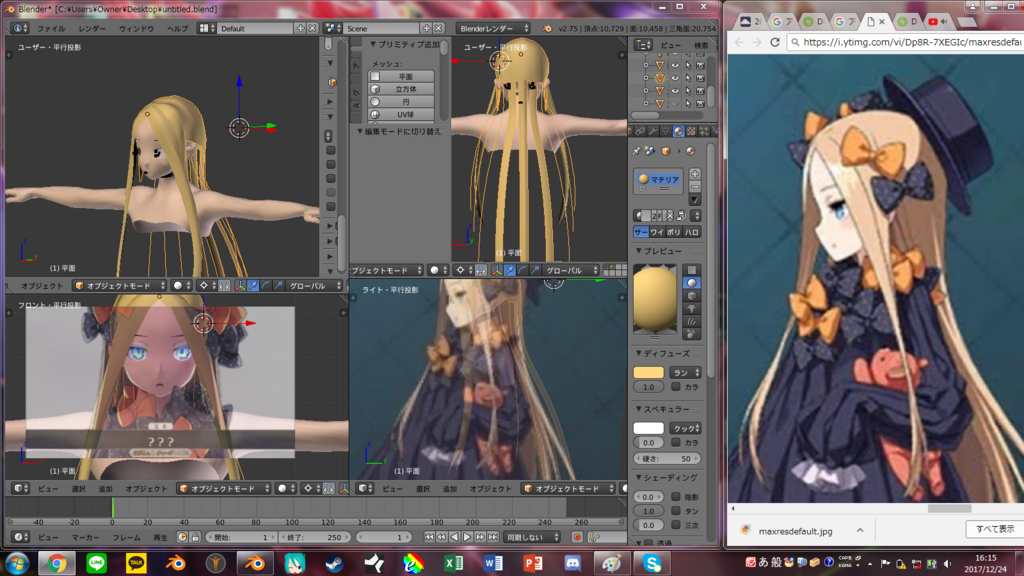This screenshot has height=576, width=1024.
Task: Open the マーカー menu in the timeline
Action: (x=86, y=537)
